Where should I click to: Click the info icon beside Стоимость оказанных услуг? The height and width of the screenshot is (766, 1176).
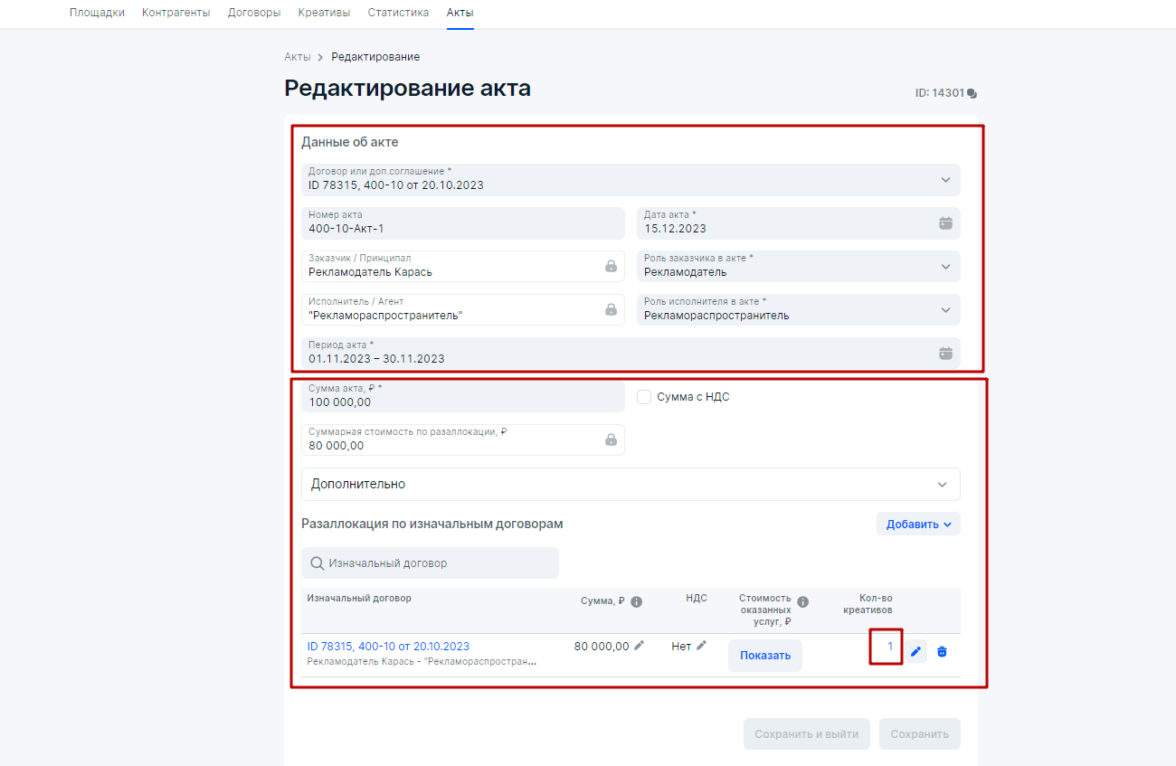[802, 602]
